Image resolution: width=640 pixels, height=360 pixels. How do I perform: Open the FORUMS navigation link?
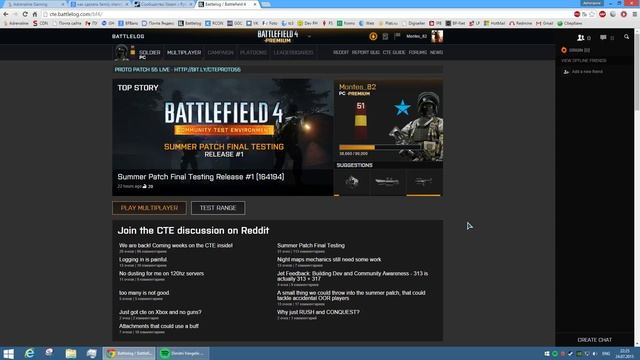[x=418, y=53]
